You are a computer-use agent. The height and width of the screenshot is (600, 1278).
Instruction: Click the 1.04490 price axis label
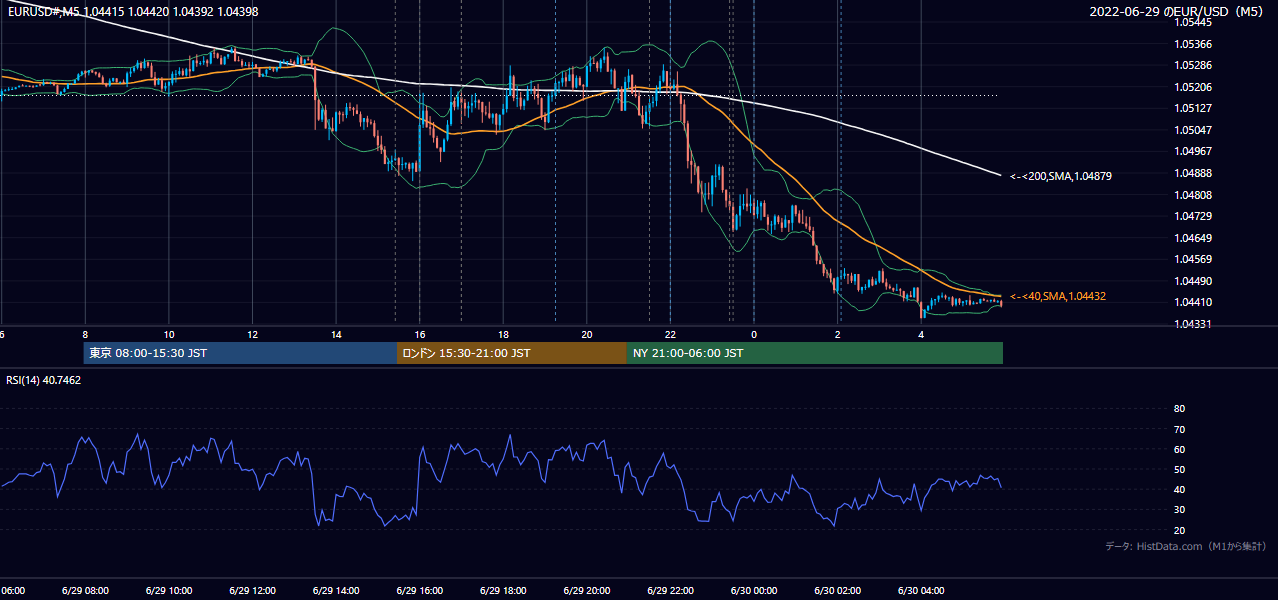(1192, 281)
